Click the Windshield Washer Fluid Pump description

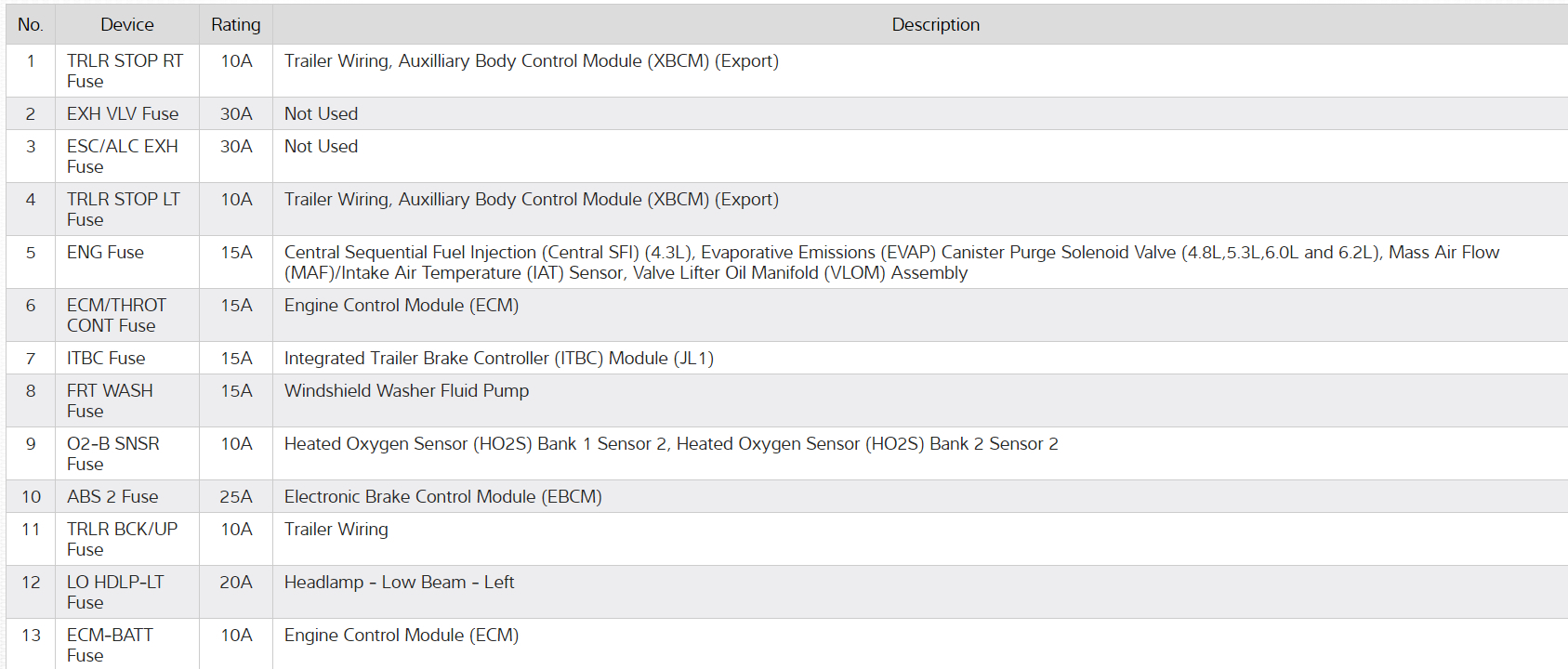click(x=406, y=391)
